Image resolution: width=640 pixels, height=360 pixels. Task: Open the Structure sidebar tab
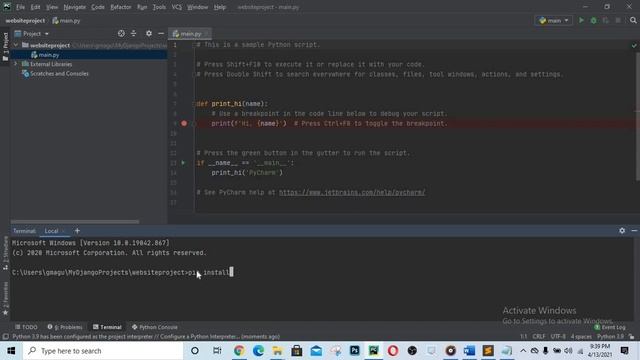5,253
